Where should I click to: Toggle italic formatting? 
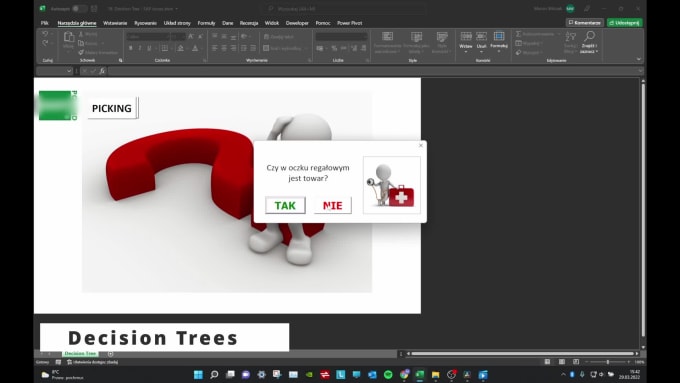(x=140, y=48)
